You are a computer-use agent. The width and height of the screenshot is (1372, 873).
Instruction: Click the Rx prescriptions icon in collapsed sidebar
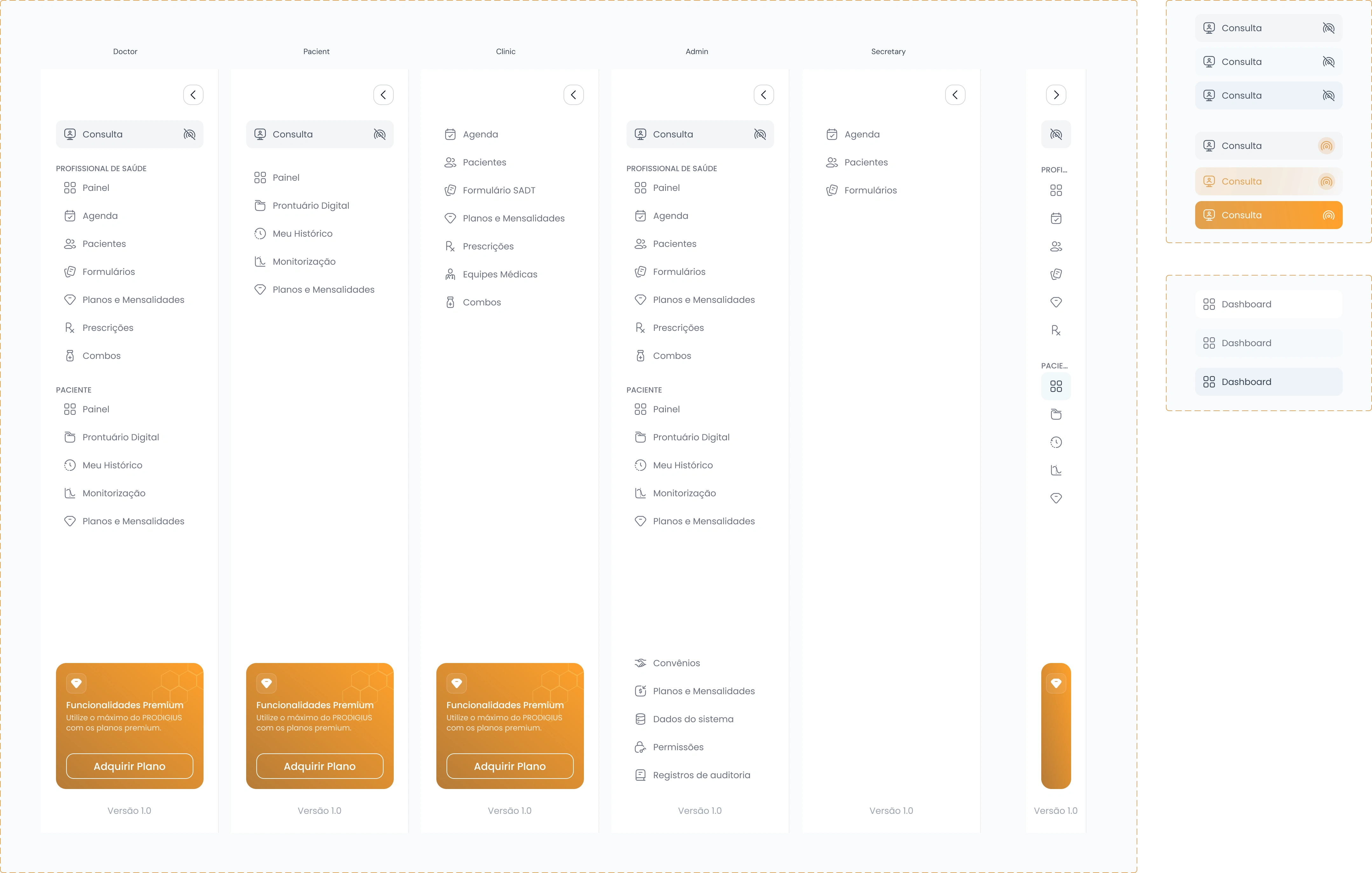pos(1055,330)
